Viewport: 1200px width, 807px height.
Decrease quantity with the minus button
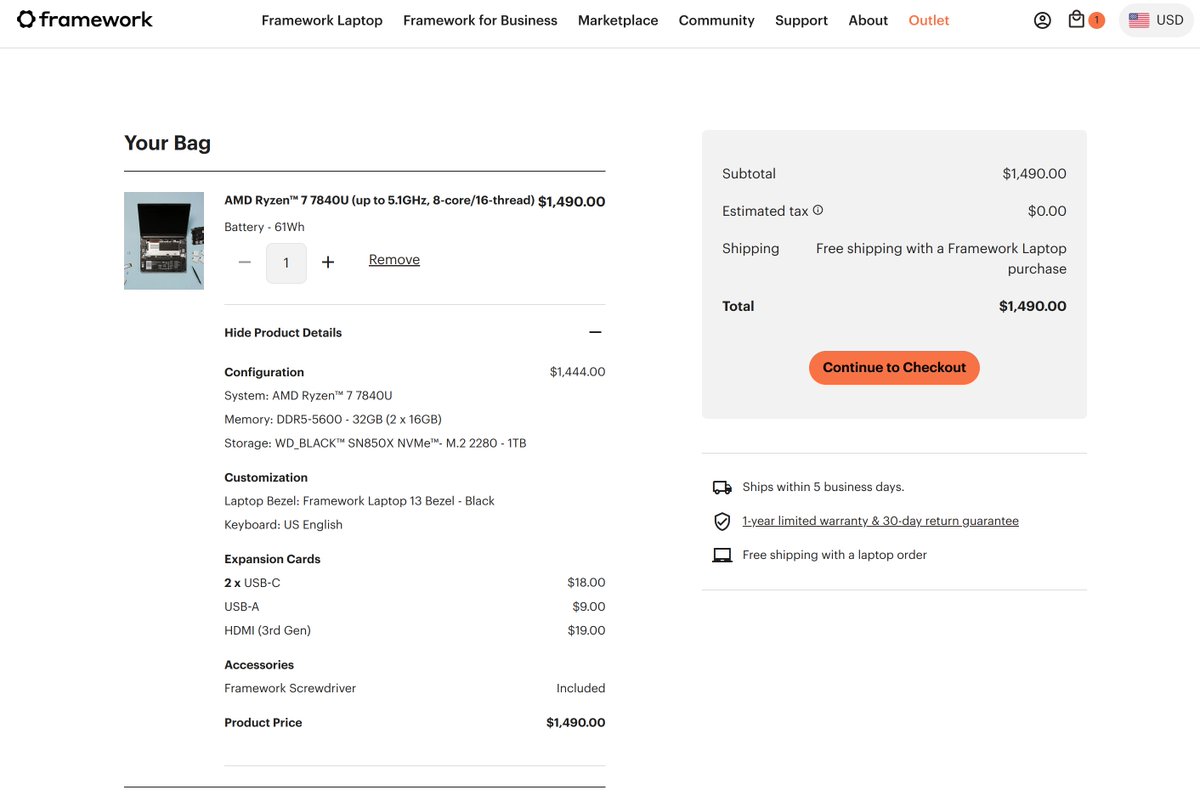click(245, 262)
